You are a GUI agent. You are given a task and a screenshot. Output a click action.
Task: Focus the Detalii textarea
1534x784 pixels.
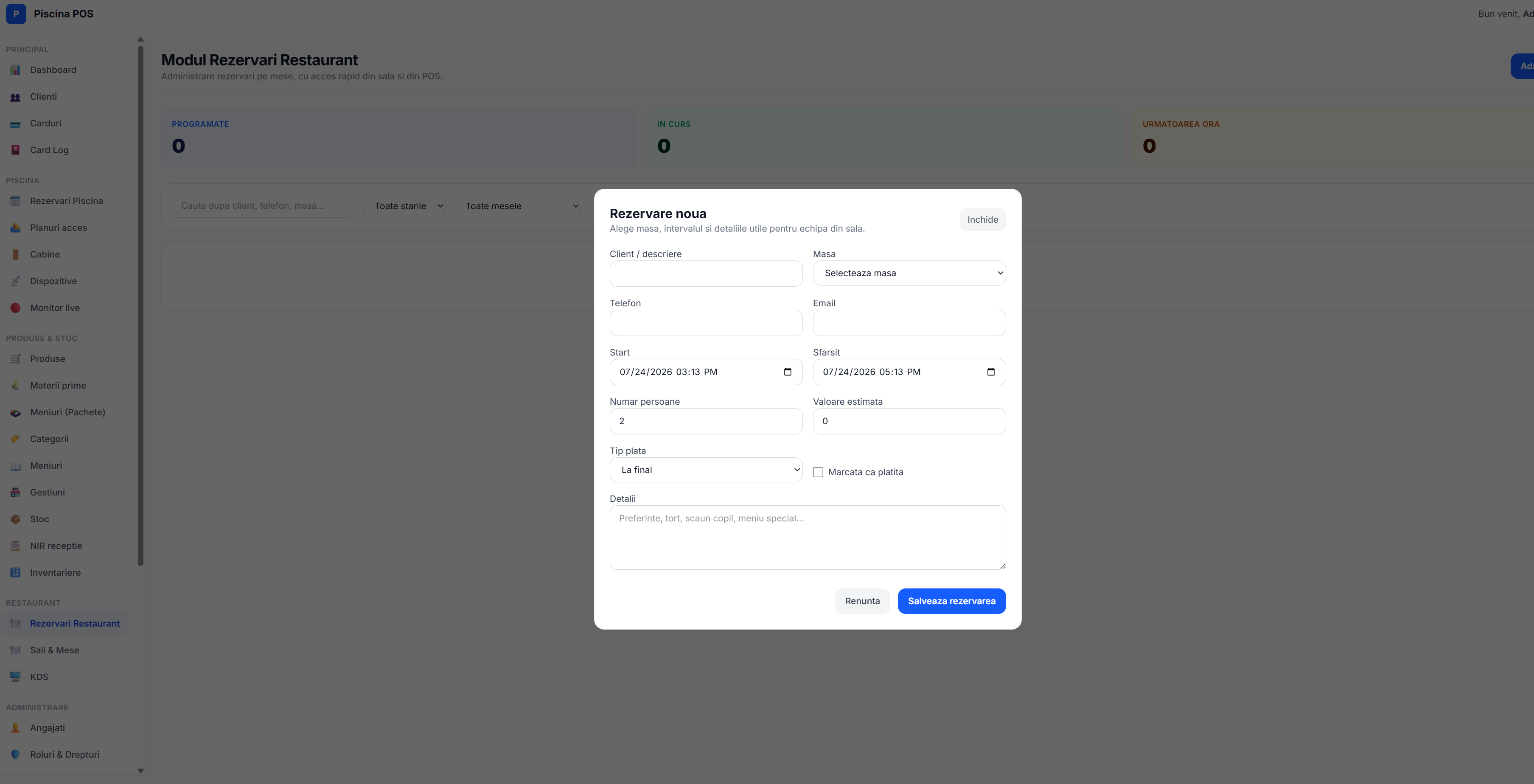click(808, 538)
